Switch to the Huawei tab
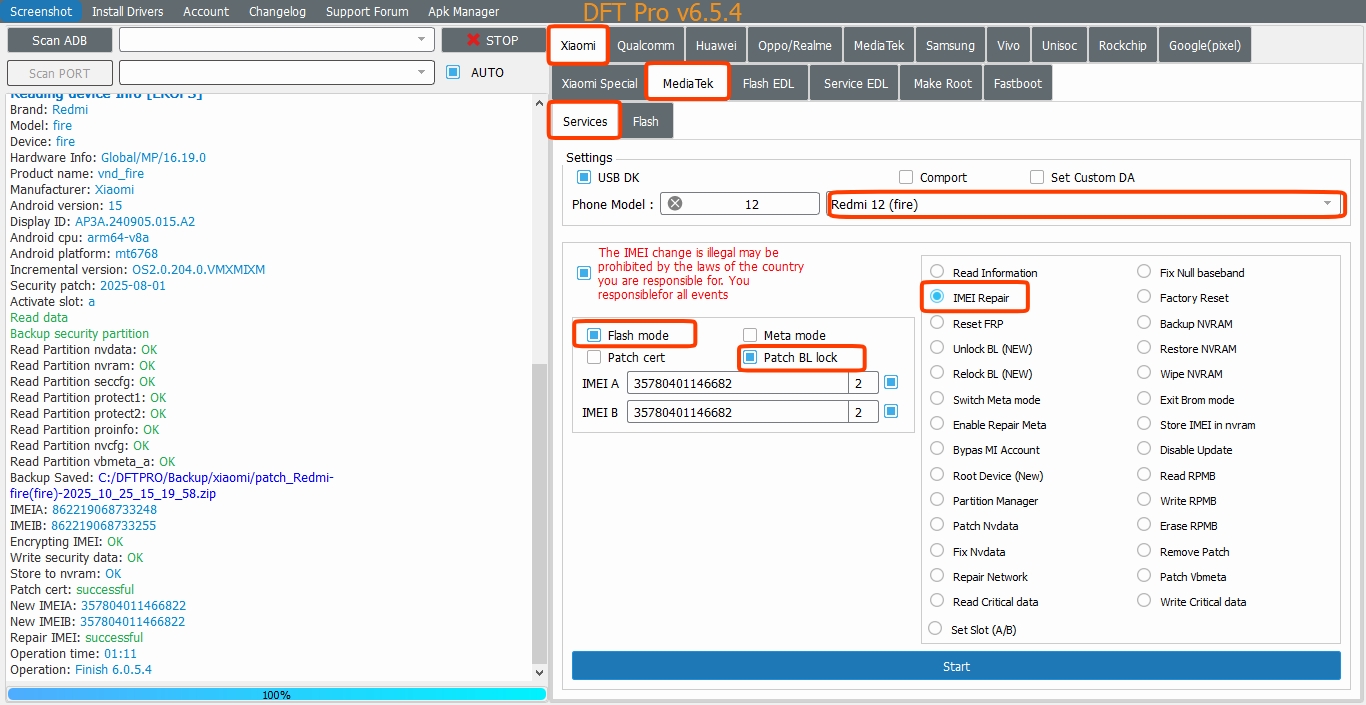 coord(716,45)
